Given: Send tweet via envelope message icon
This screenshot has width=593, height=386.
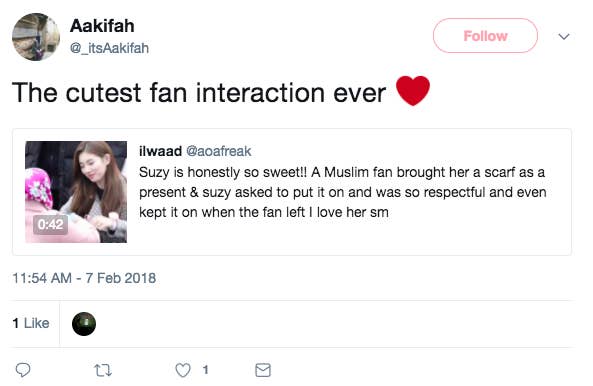Looking at the screenshot, I should click(263, 370).
